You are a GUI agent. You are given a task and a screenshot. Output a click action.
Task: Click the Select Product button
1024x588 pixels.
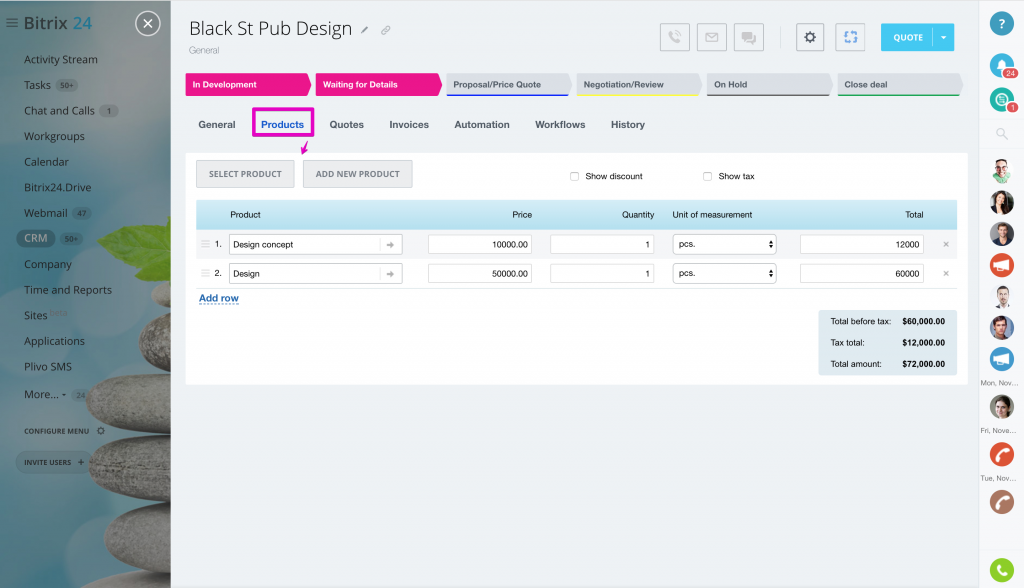(x=245, y=174)
